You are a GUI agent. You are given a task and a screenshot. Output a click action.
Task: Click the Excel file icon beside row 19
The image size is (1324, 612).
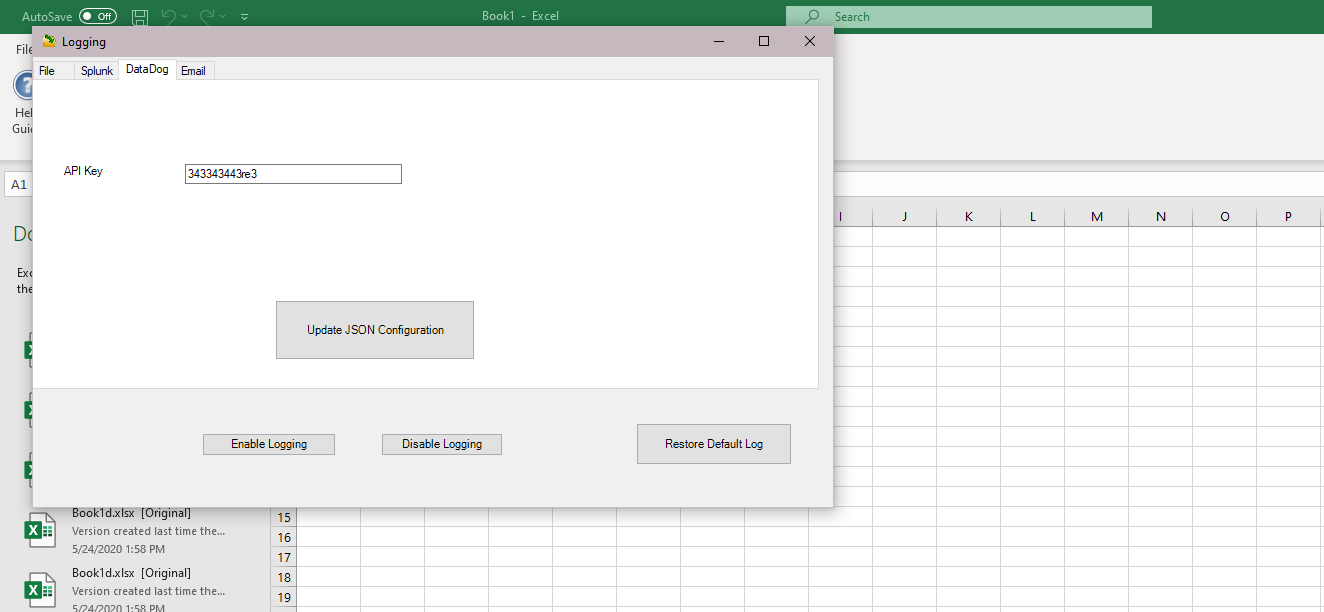(40, 590)
